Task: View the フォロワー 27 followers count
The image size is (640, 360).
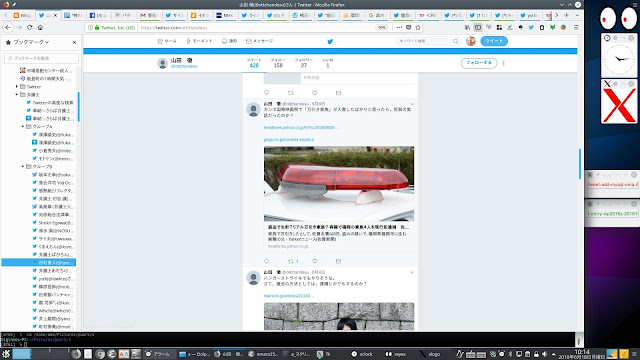Action: 304,63
